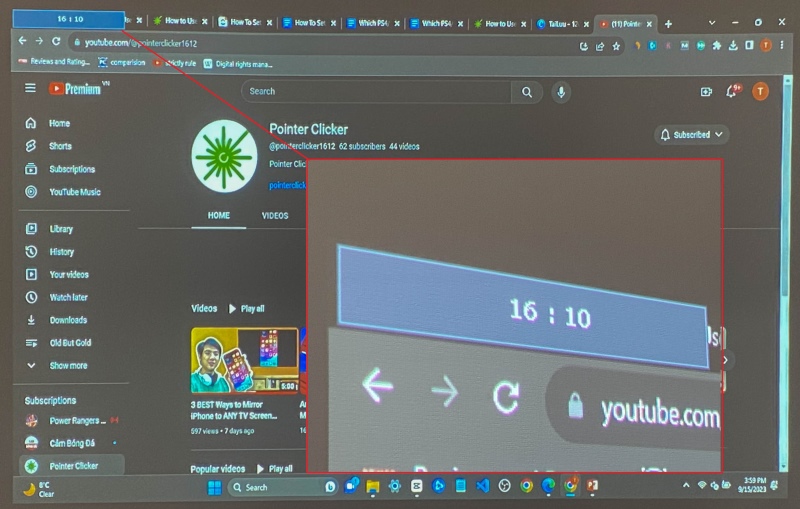Switch to the TaiLuu browser tab

click(x=562, y=24)
